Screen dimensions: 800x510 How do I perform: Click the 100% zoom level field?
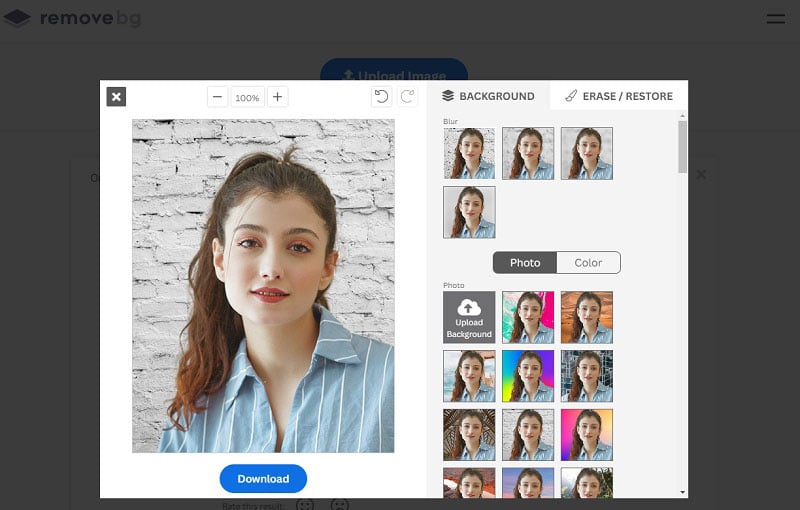pos(247,97)
